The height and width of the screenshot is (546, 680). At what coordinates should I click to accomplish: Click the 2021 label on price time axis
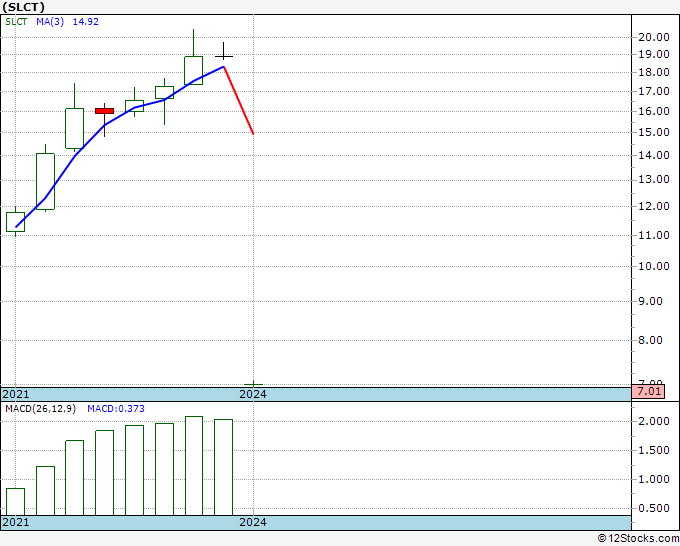point(16,394)
